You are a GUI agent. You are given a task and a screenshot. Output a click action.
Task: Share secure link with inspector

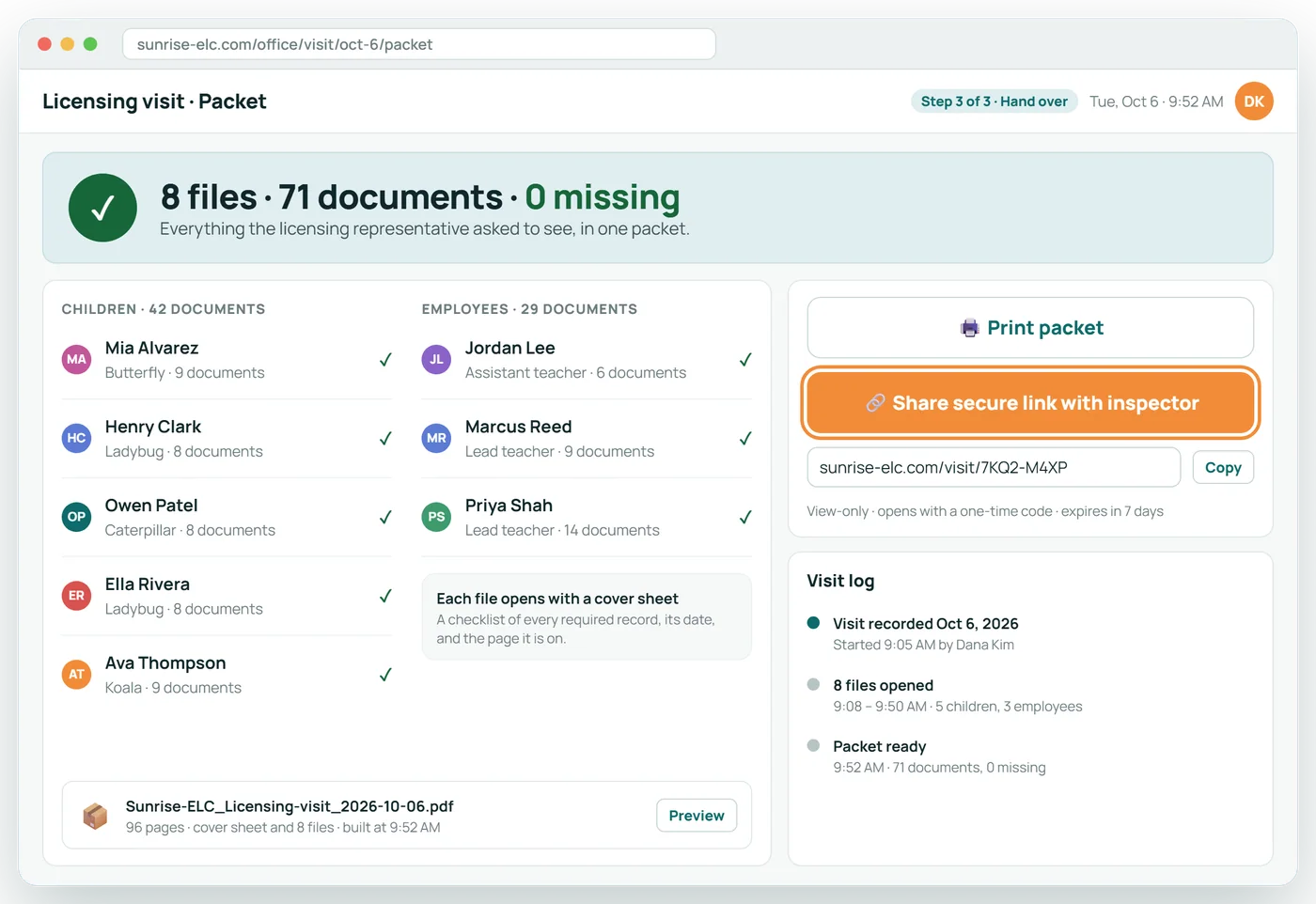(x=1030, y=403)
